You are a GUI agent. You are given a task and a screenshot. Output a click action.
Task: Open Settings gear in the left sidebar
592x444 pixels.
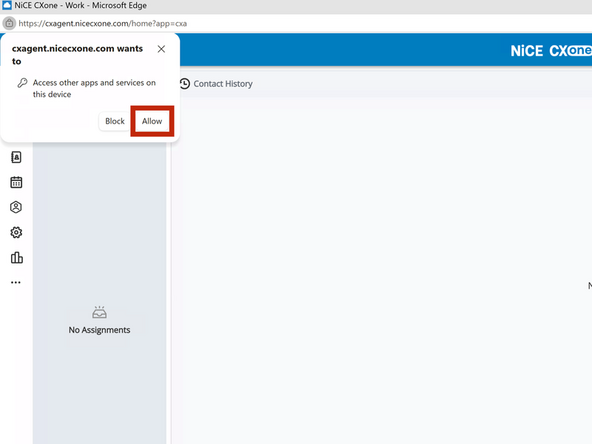[x=16, y=232]
